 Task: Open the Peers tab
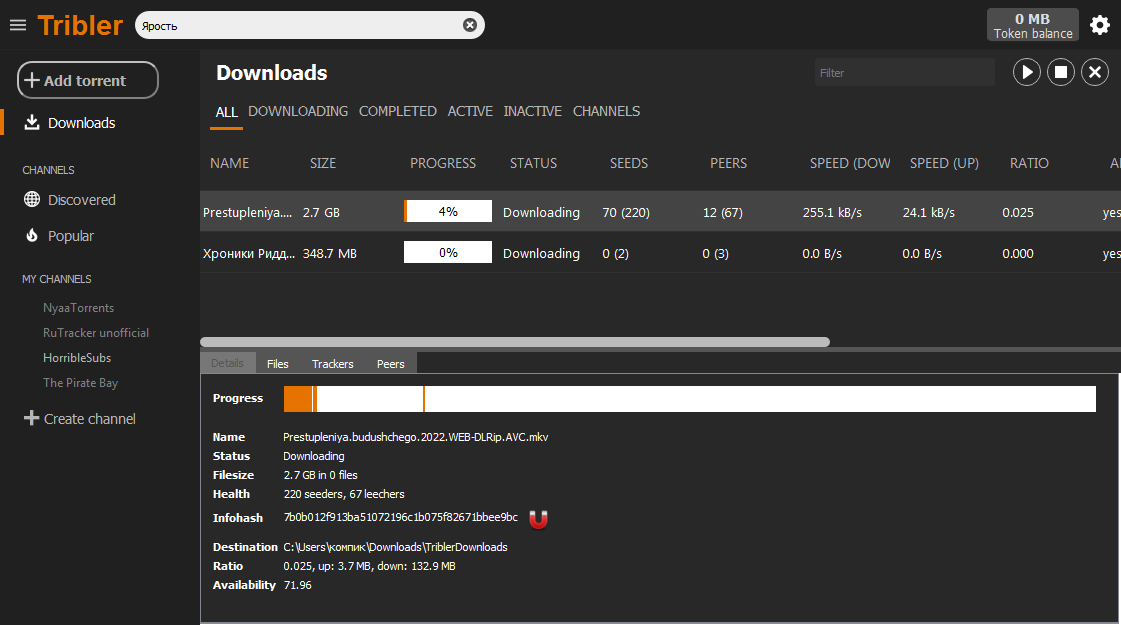pyautogui.click(x=390, y=364)
